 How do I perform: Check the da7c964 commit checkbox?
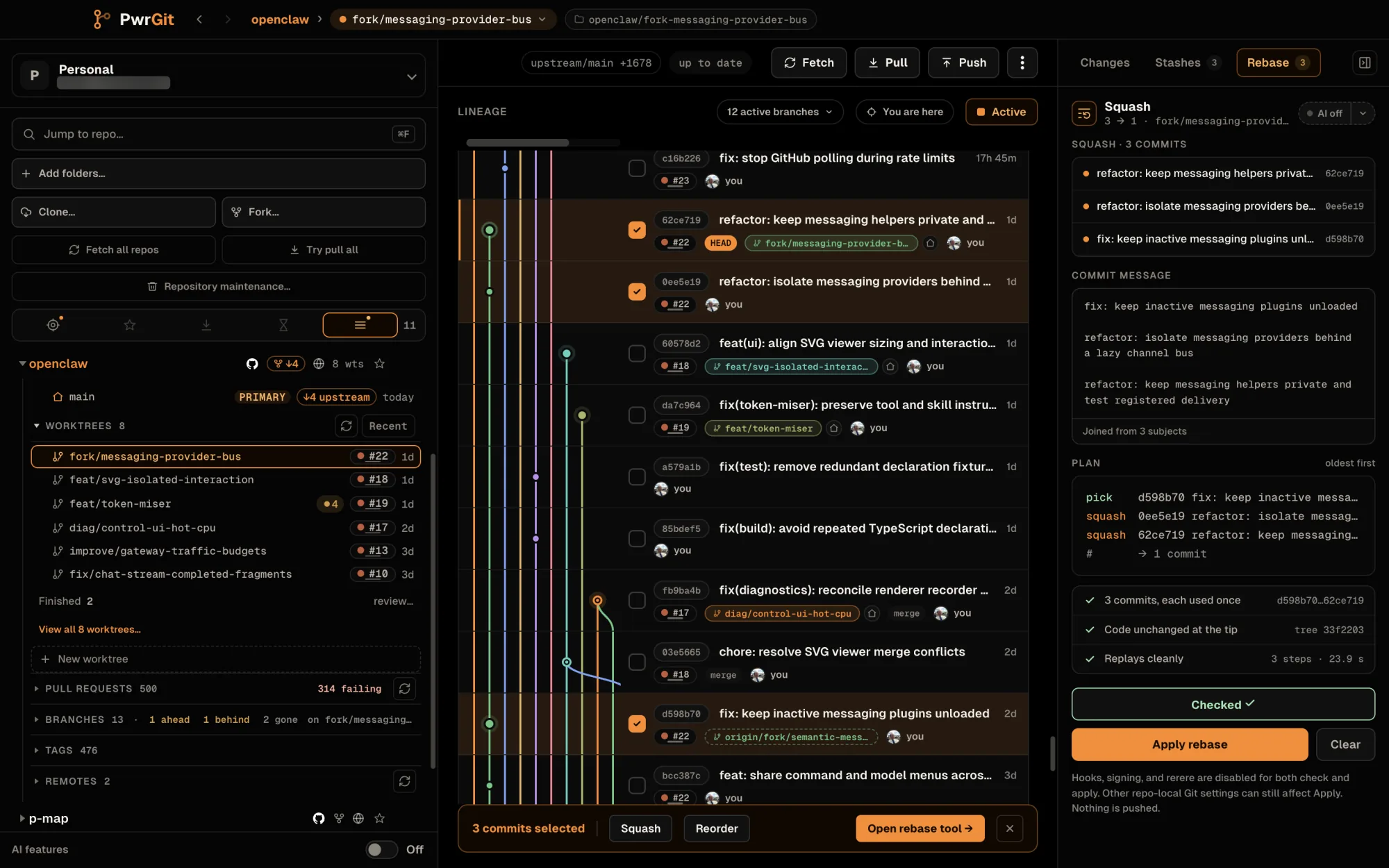click(637, 415)
